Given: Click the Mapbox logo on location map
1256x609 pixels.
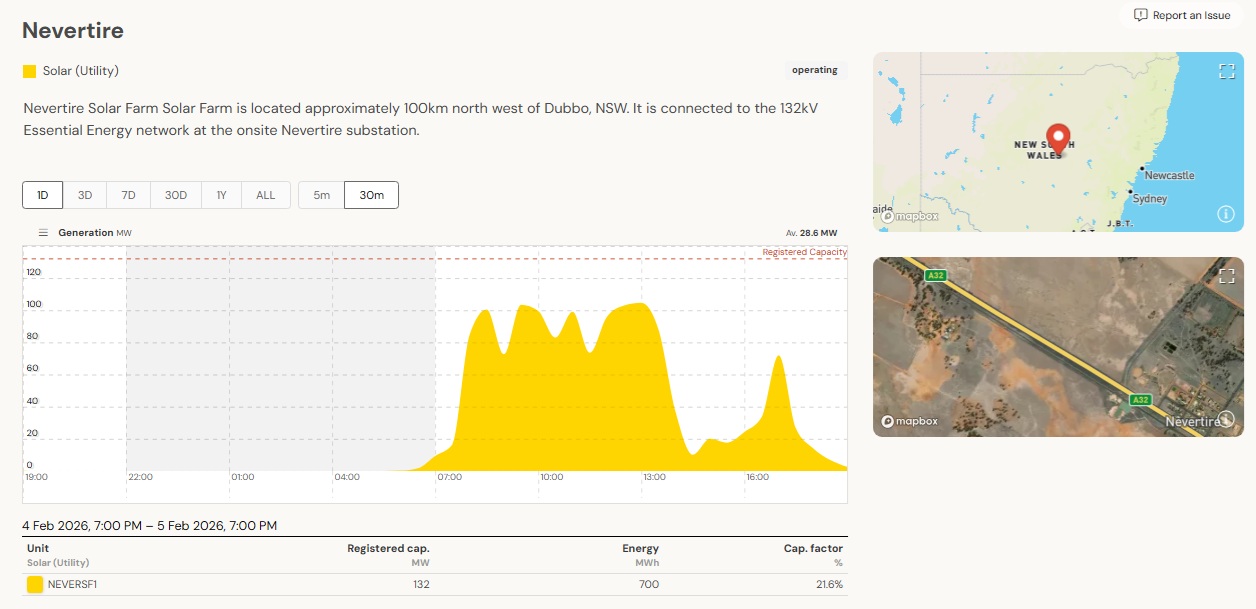Looking at the screenshot, I should 909,216.
